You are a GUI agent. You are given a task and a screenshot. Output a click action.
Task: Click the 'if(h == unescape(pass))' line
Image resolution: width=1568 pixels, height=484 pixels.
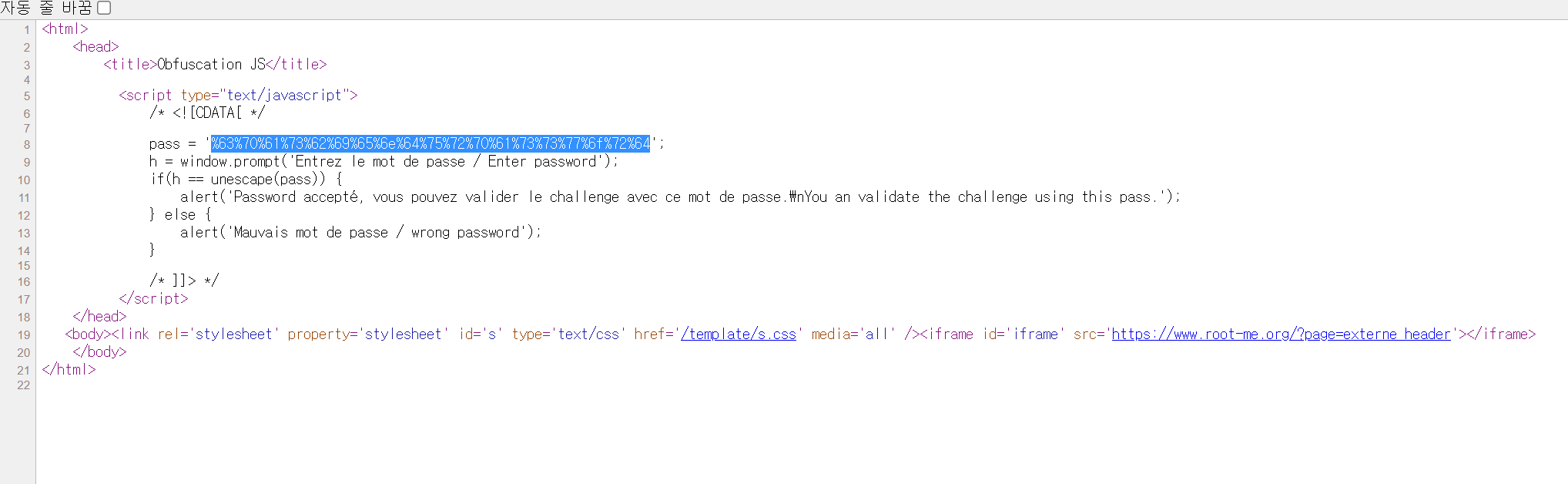coord(246,179)
